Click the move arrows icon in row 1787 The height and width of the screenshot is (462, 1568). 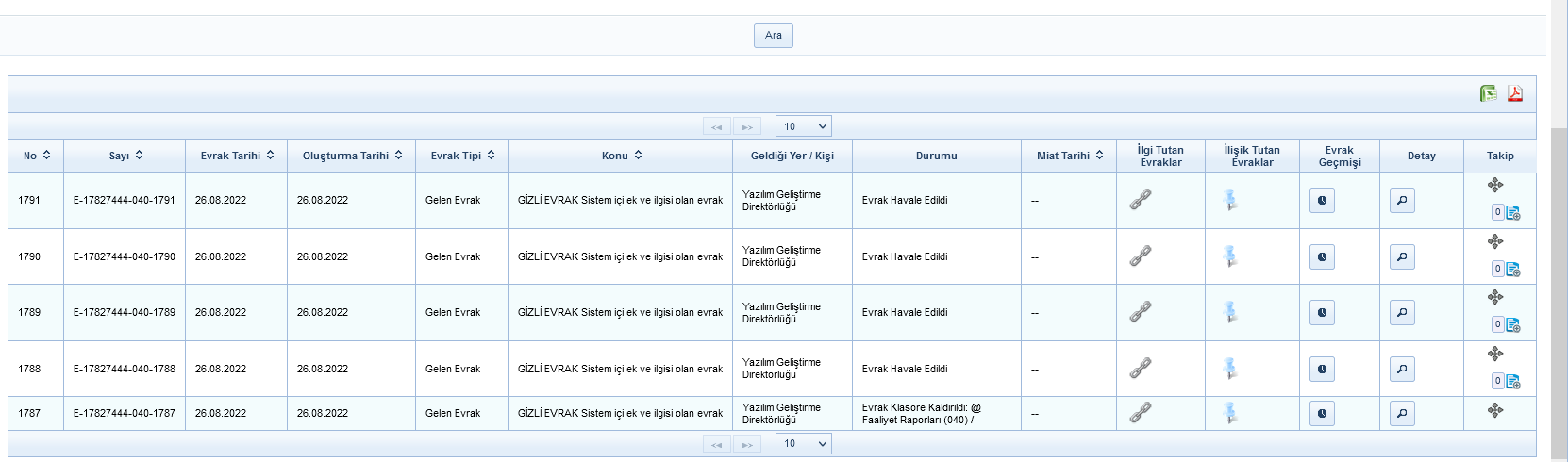click(x=1495, y=410)
